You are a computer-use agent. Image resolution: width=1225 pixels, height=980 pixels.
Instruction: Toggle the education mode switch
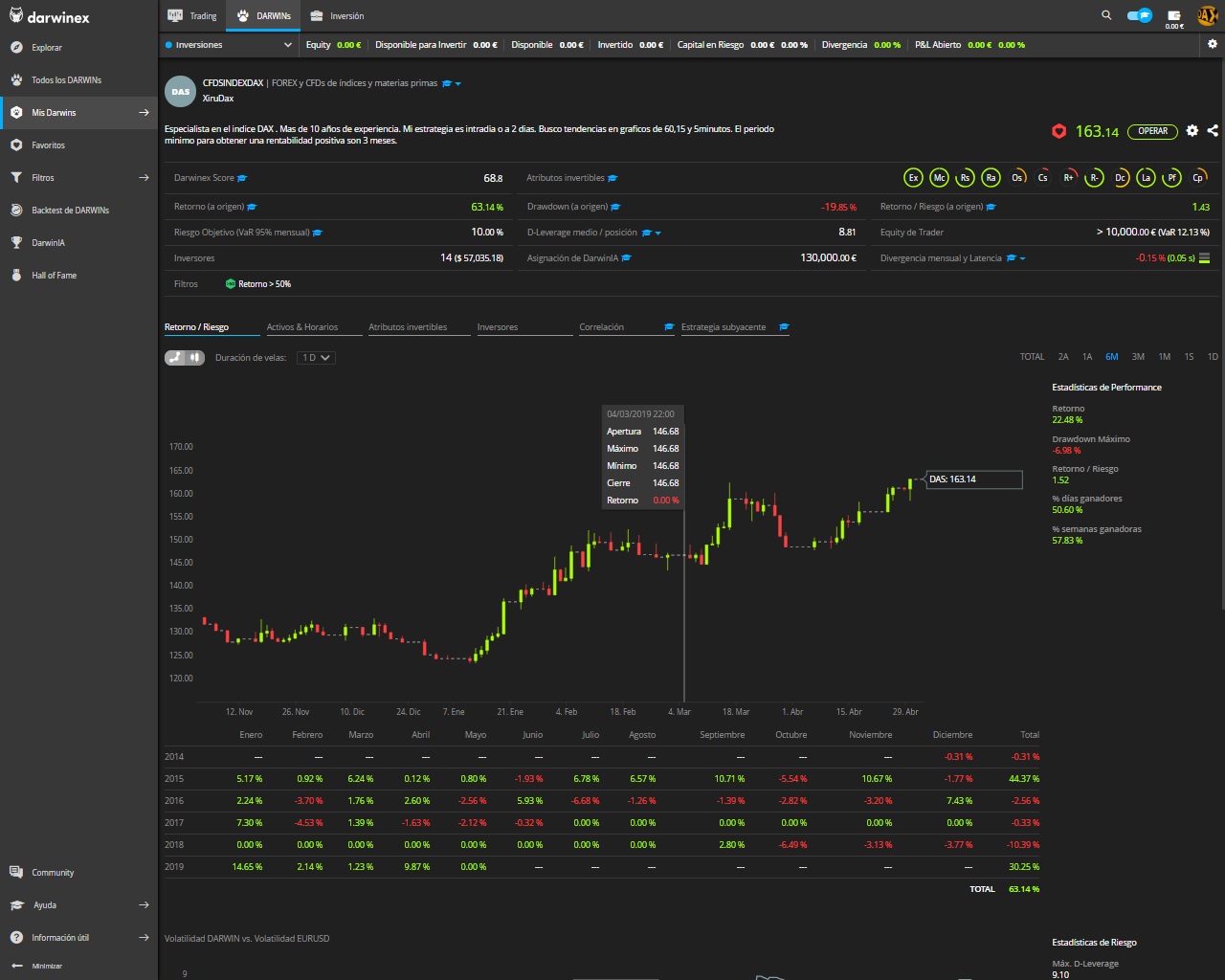1140,15
